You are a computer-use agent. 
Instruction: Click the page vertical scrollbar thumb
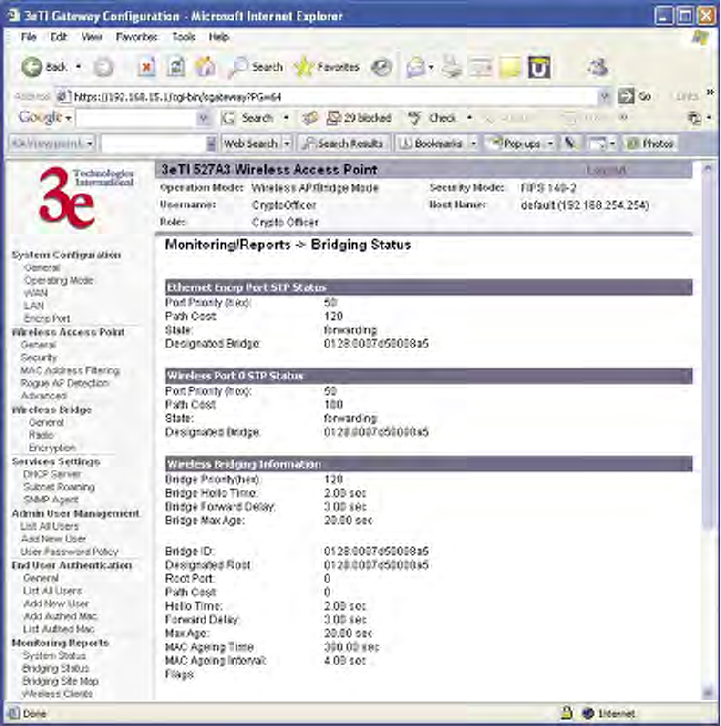coord(708,352)
